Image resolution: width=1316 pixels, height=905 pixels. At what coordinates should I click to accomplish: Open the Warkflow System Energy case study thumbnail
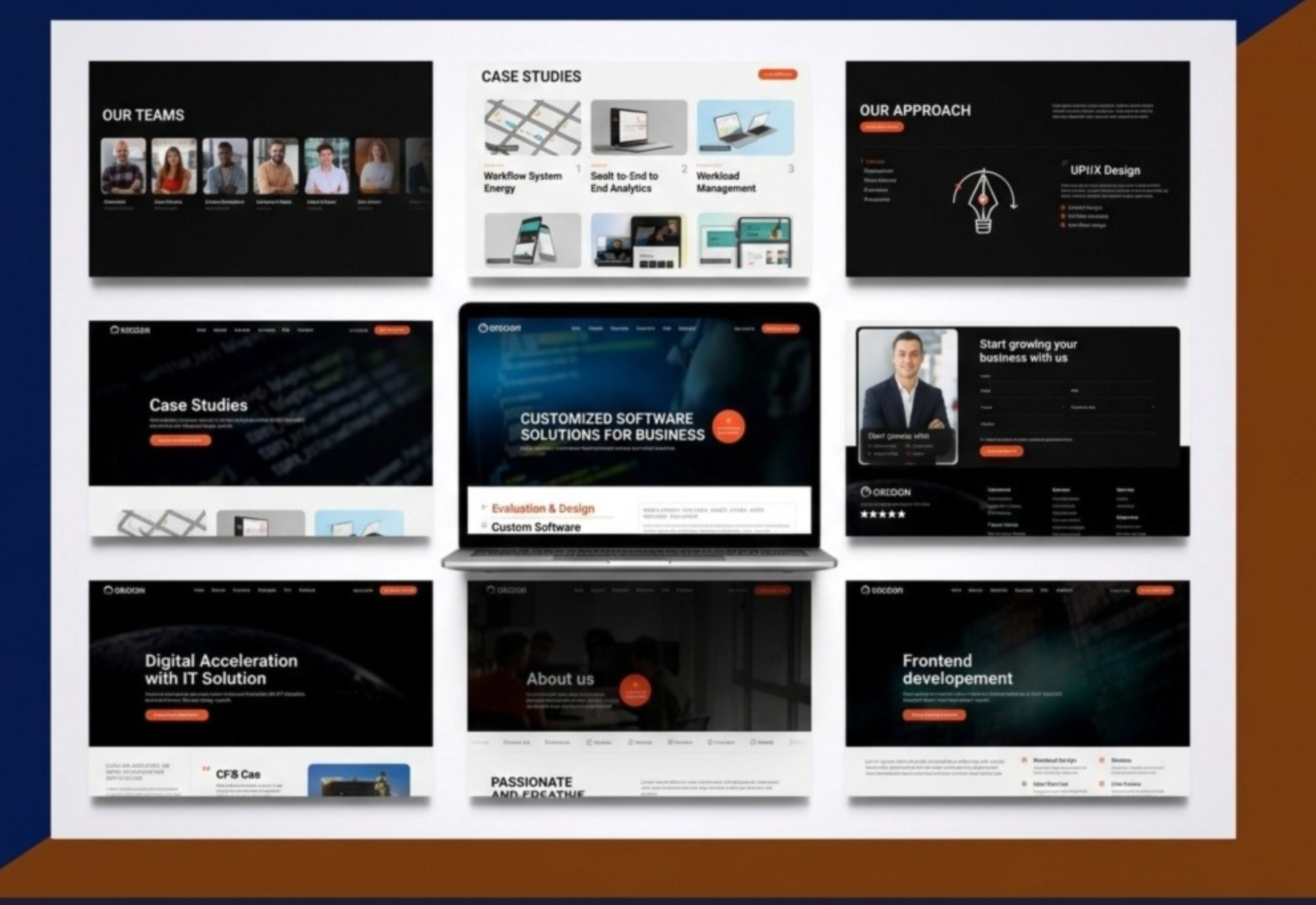pyautogui.click(x=532, y=128)
